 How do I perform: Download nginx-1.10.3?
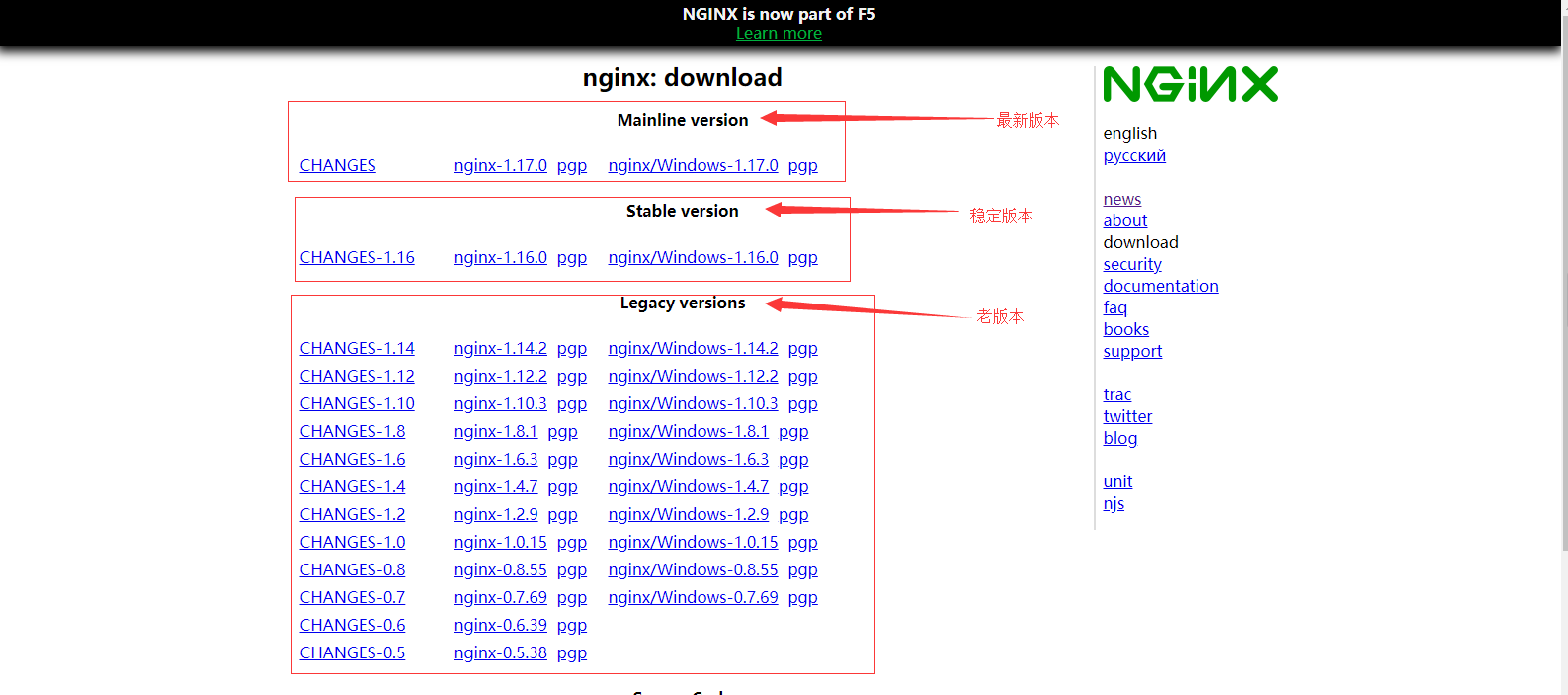(500, 403)
